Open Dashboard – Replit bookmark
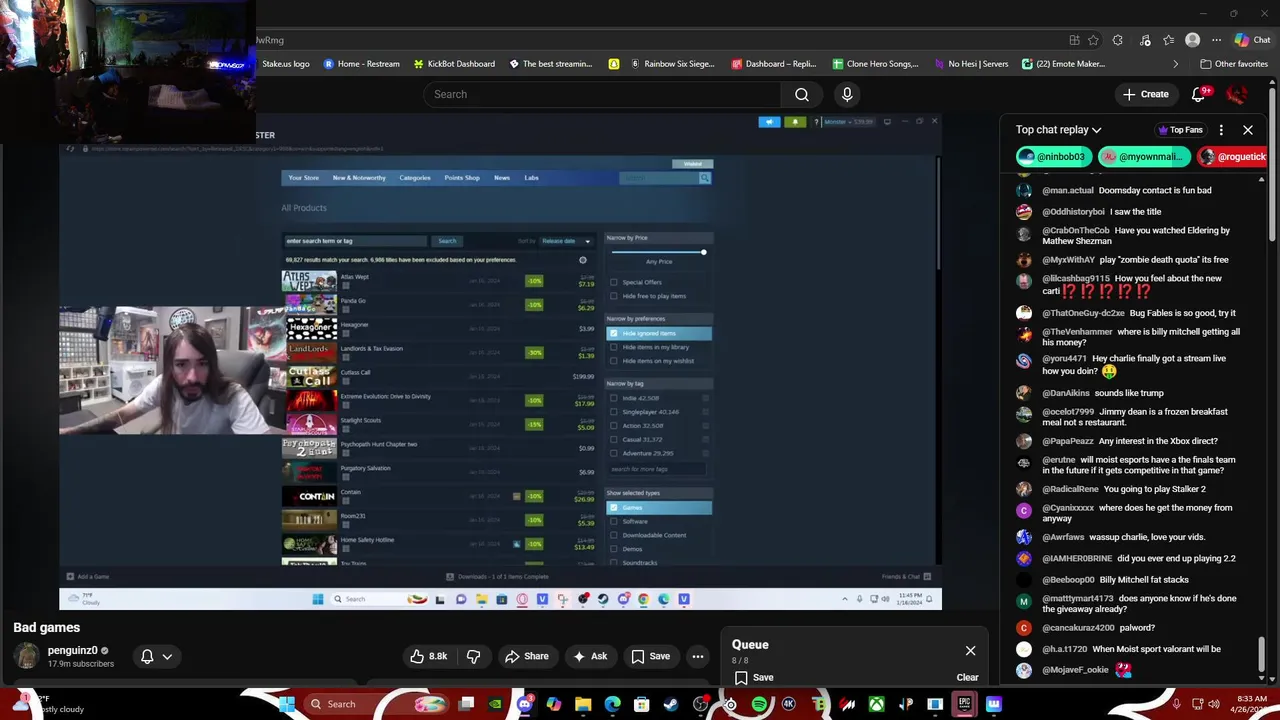Viewport: 1280px width, 720px height. pyautogui.click(x=774, y=64)
